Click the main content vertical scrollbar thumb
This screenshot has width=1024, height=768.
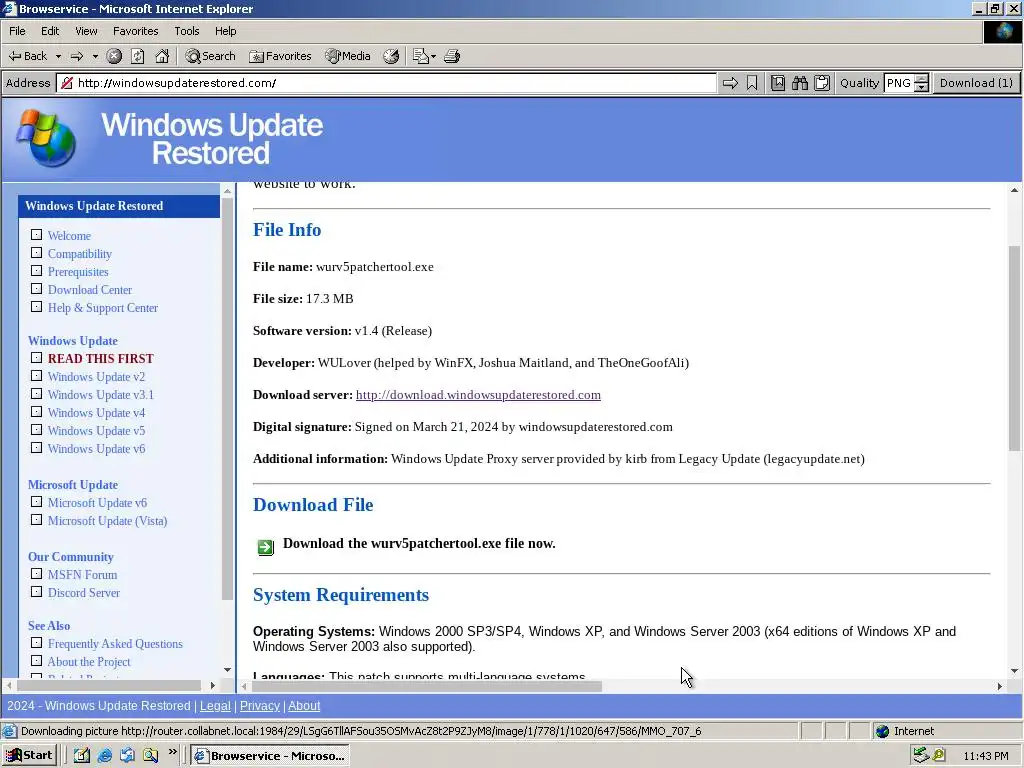pyautogui.click(x=1014, y=349)
